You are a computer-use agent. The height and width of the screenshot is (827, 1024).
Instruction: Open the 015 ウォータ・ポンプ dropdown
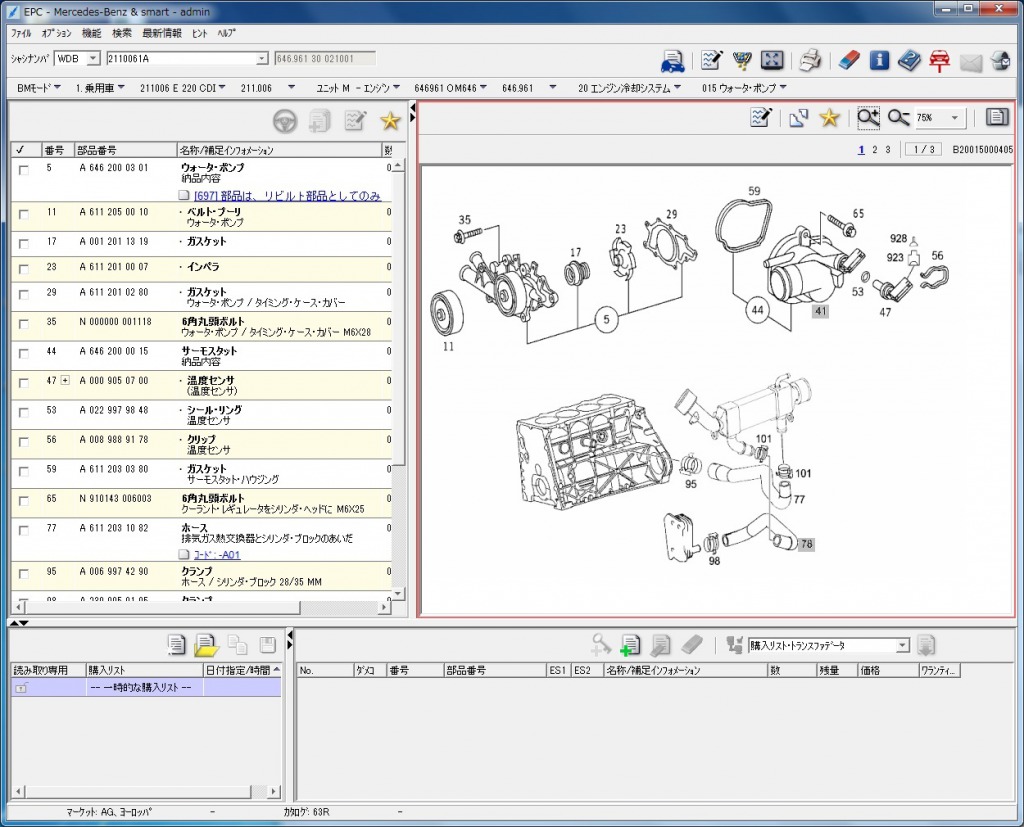[744, 88]
